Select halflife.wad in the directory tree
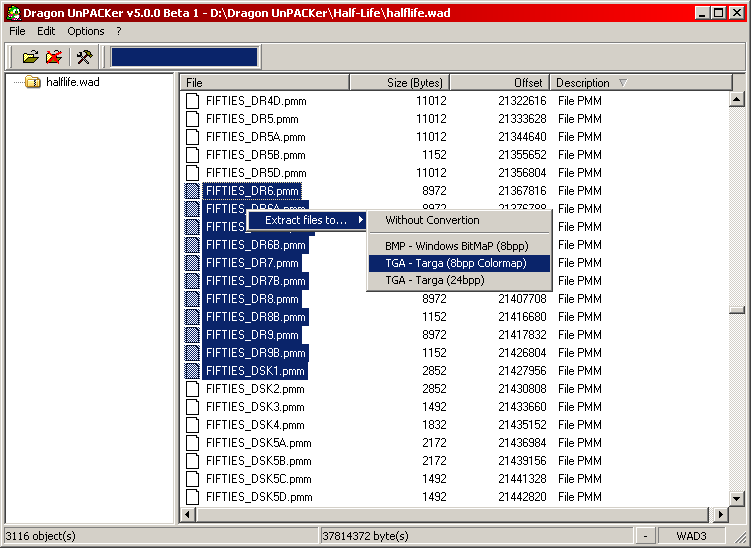Viewport: 751px width, 548px height. (73, 82)
